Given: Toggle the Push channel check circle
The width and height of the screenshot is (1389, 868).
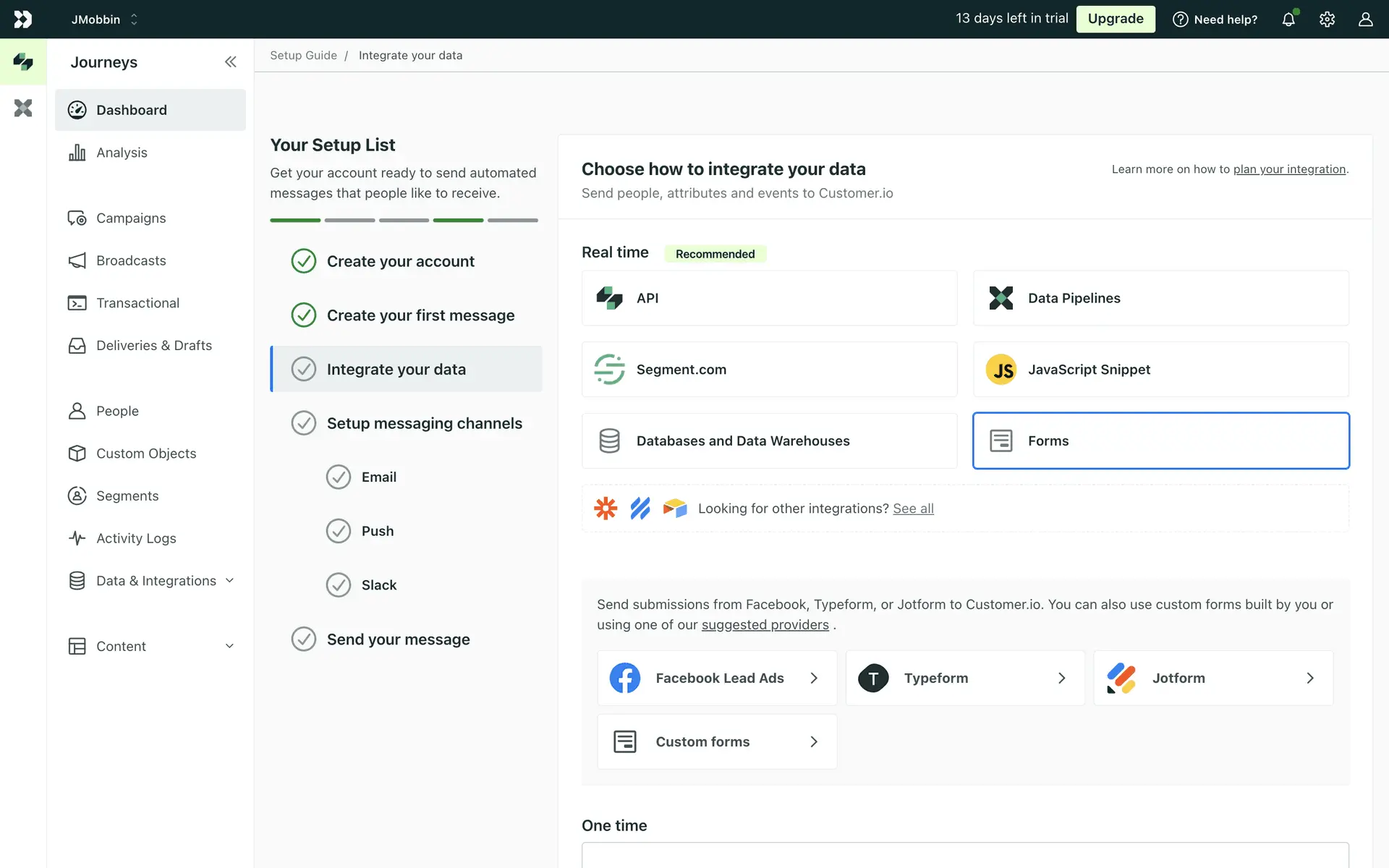Looking at the screenshot, I should 338,531.
